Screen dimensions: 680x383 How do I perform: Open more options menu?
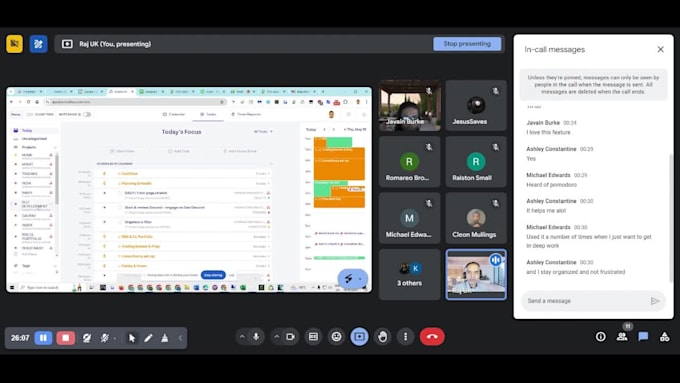(405, 337)
